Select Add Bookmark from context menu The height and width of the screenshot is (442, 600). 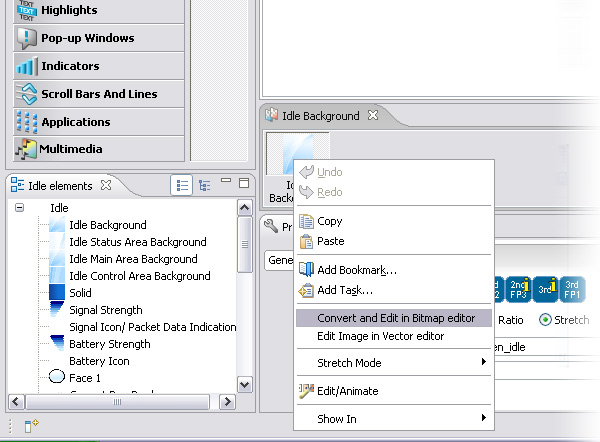[356, 270]
